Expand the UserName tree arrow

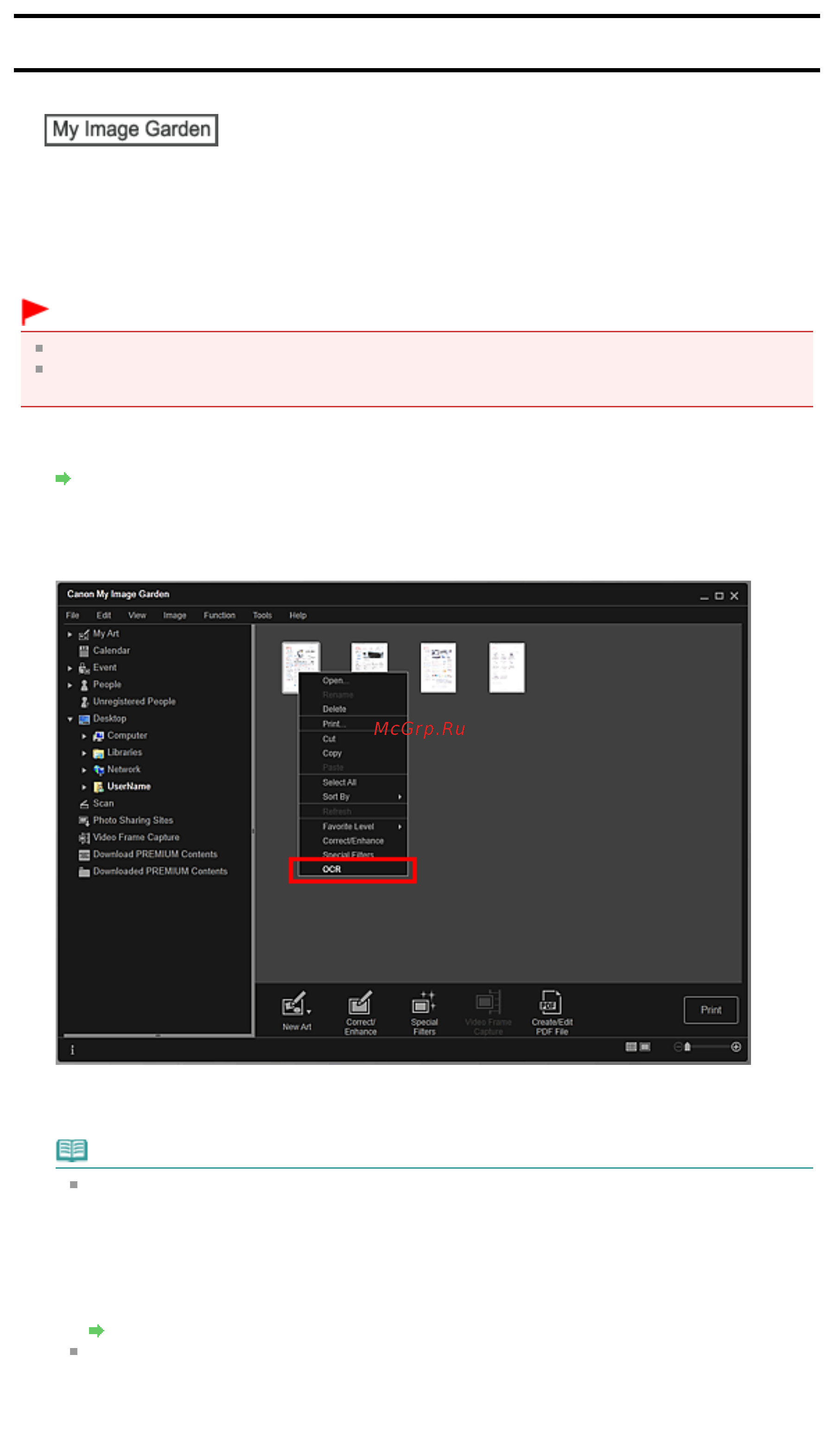pyautogui.click(x=84, y=787)
